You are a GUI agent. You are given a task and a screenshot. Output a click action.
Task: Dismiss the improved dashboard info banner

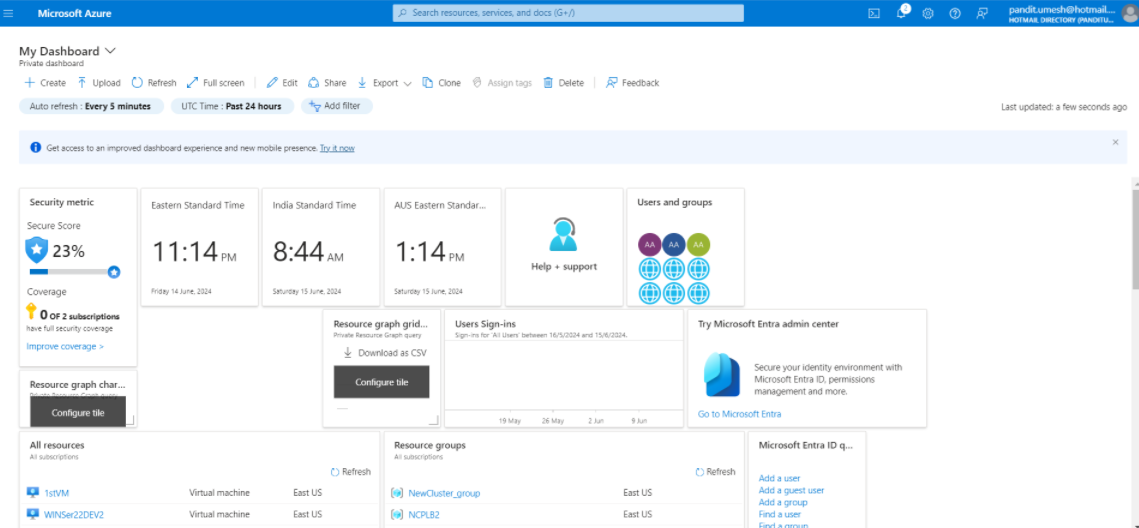tap(1115, 142)
